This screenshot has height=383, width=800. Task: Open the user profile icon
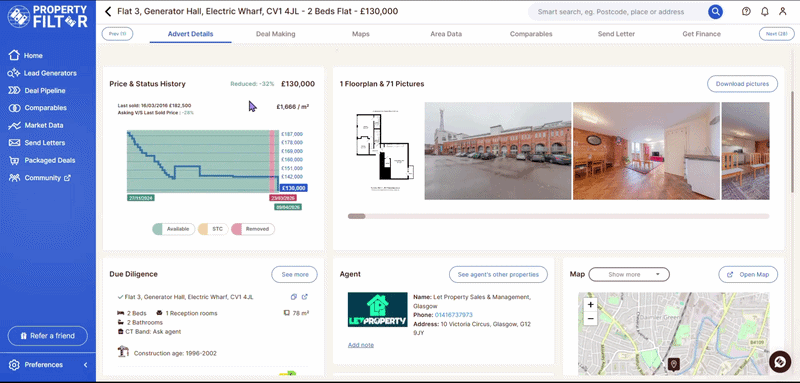783,11
